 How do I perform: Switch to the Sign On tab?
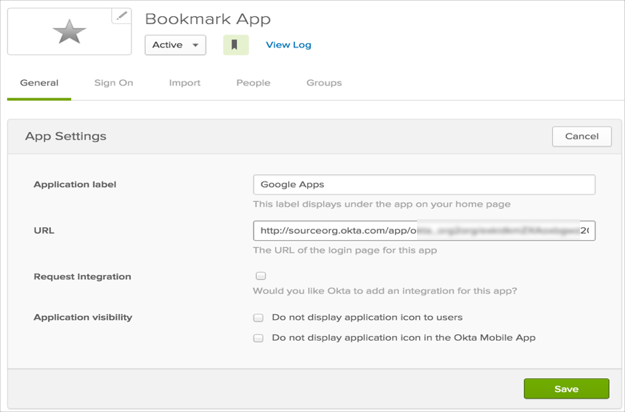[113, 83]
